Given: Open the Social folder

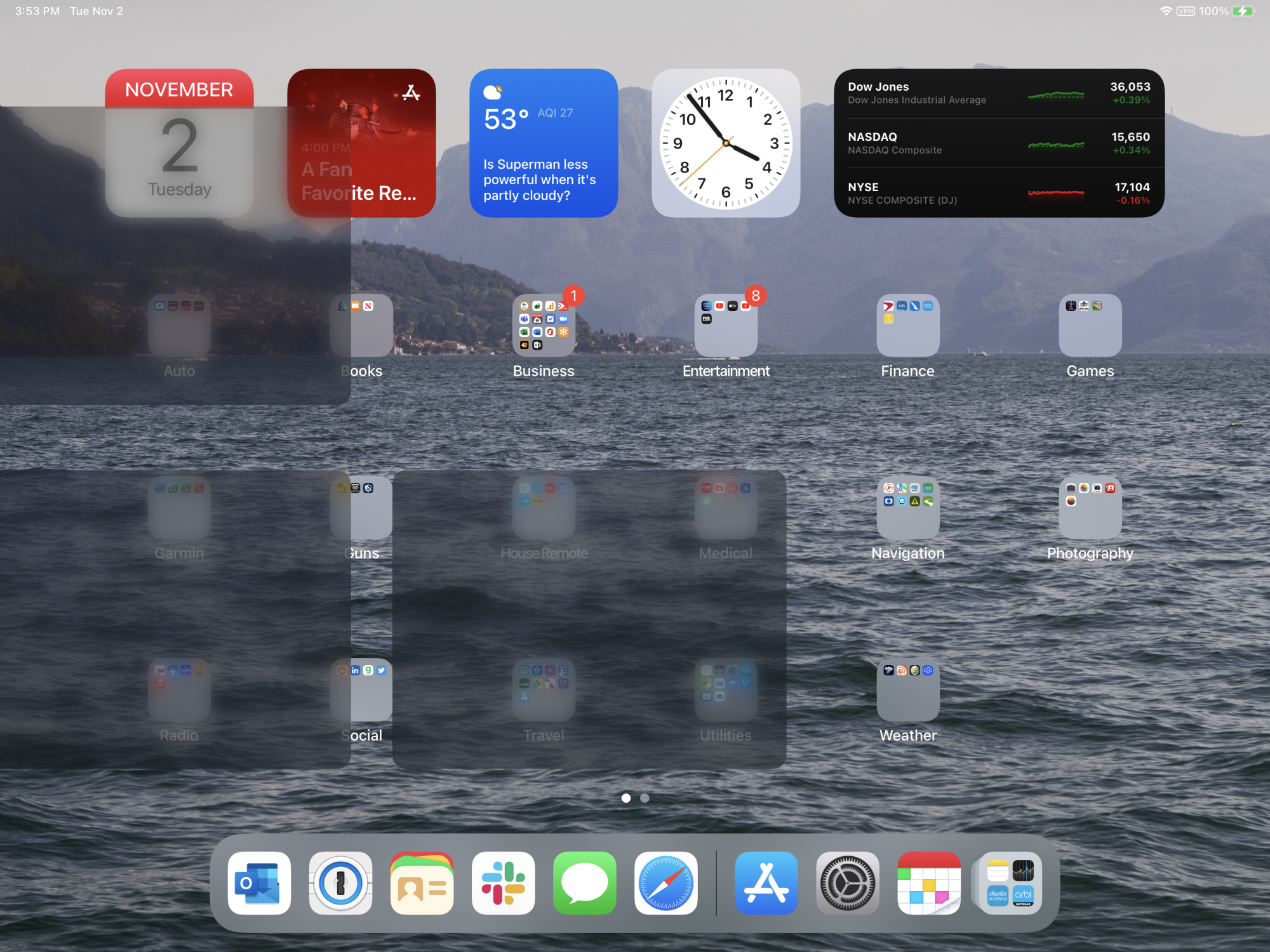Looking at the screenshot, I should [x=361, y=689].
